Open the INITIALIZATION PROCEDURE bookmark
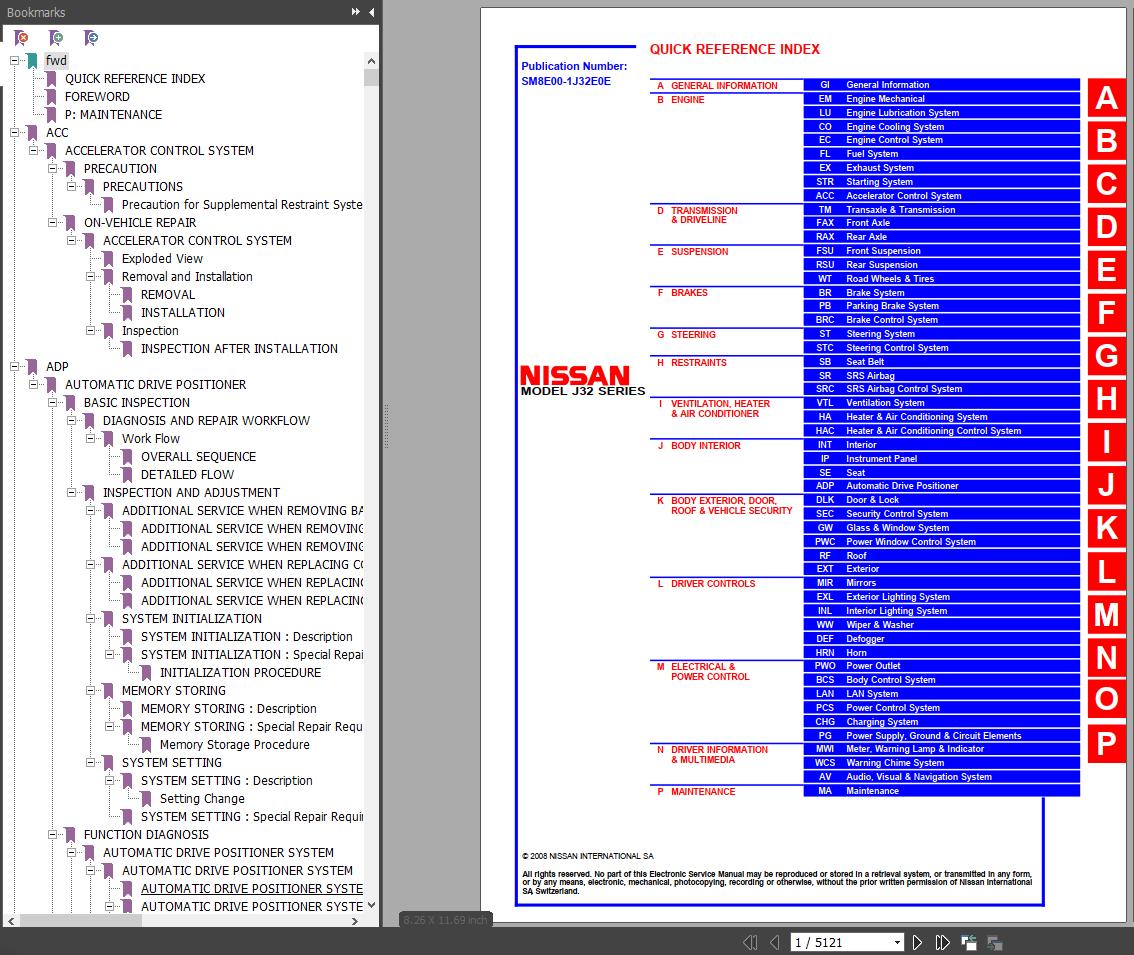The width and height of the screenshot is (1134, 955). [x=240, y=672]
